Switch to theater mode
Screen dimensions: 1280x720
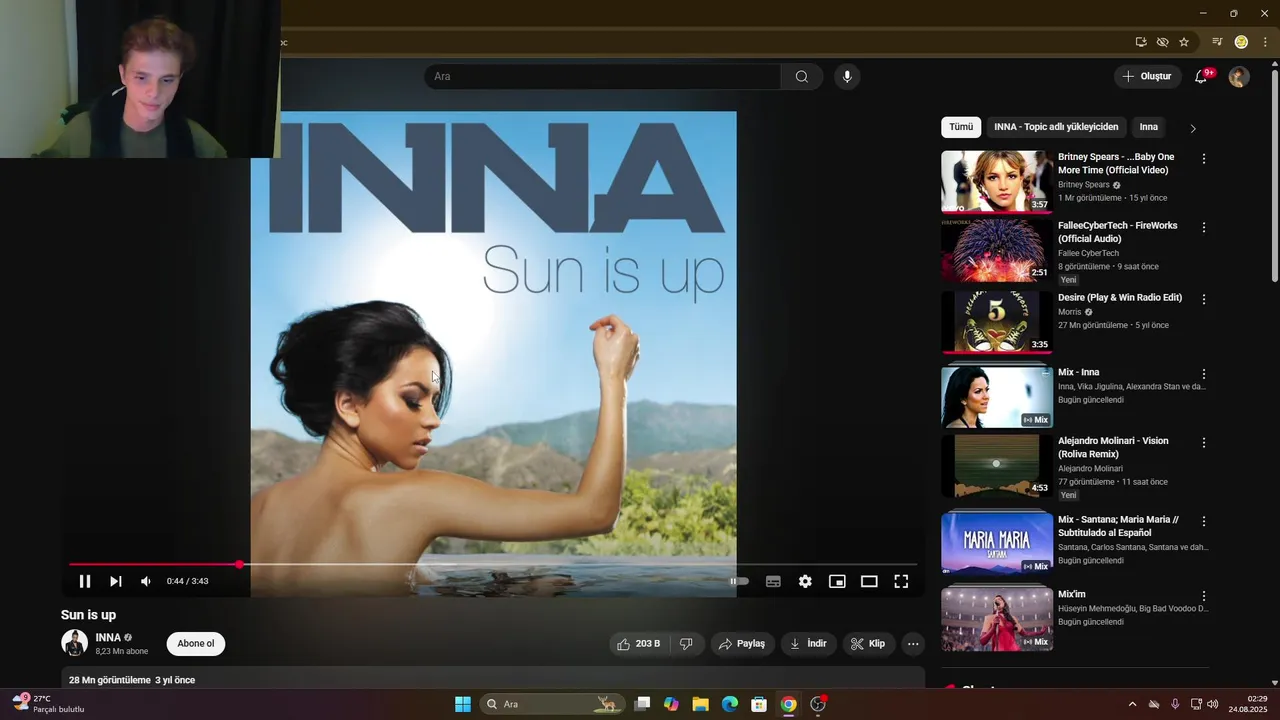pos(869,581)
